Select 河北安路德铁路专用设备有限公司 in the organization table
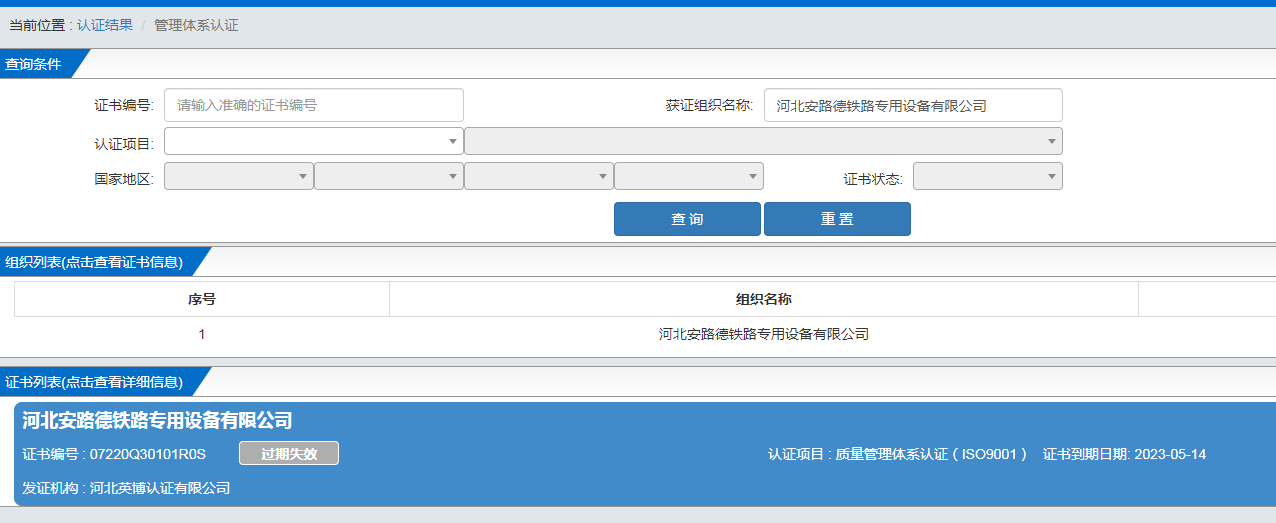 764,334
